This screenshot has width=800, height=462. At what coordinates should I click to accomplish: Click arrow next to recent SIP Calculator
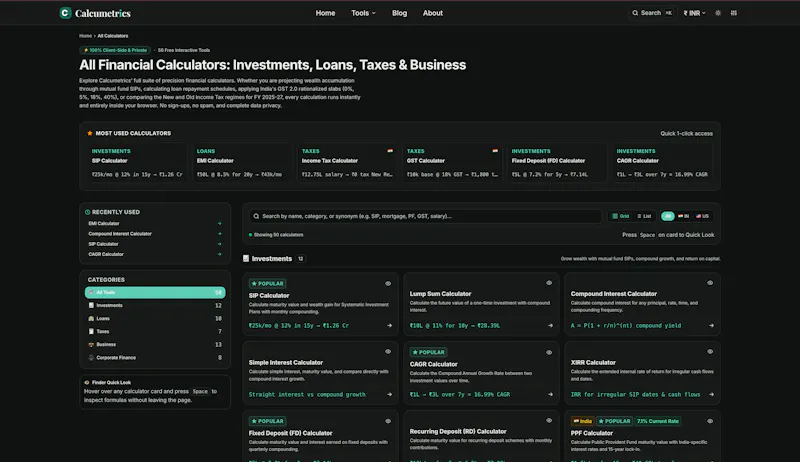pos(219,244)
